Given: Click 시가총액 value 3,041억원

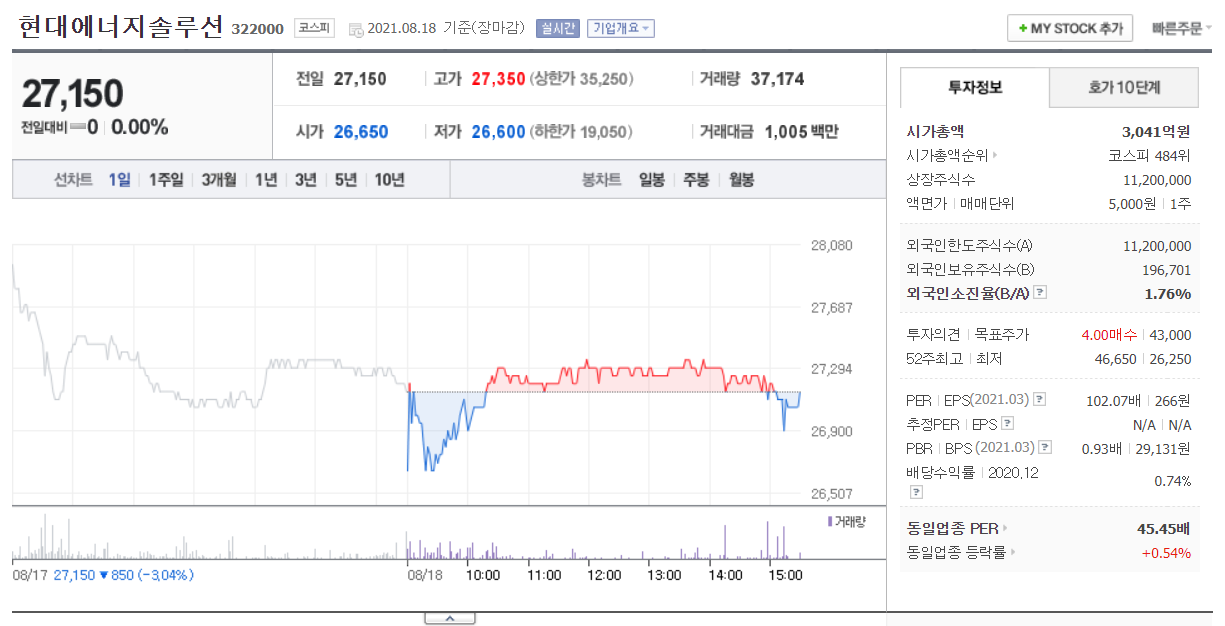Looking at the screenshot, I should pyautogui.click(x=1156, y=131).
